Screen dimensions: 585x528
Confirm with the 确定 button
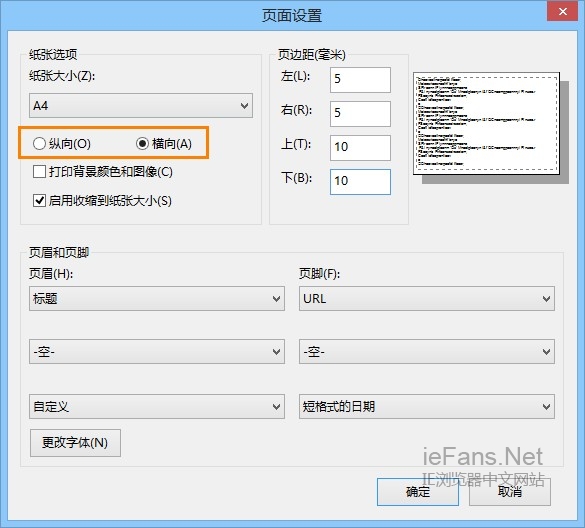click(418, 492)
